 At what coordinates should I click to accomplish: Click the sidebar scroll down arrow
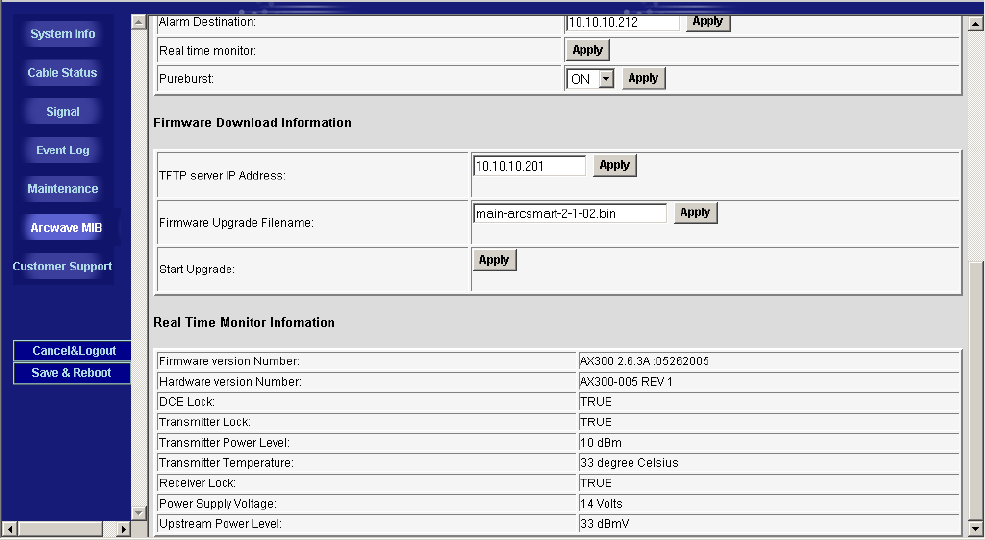click(x=139, y=512)
